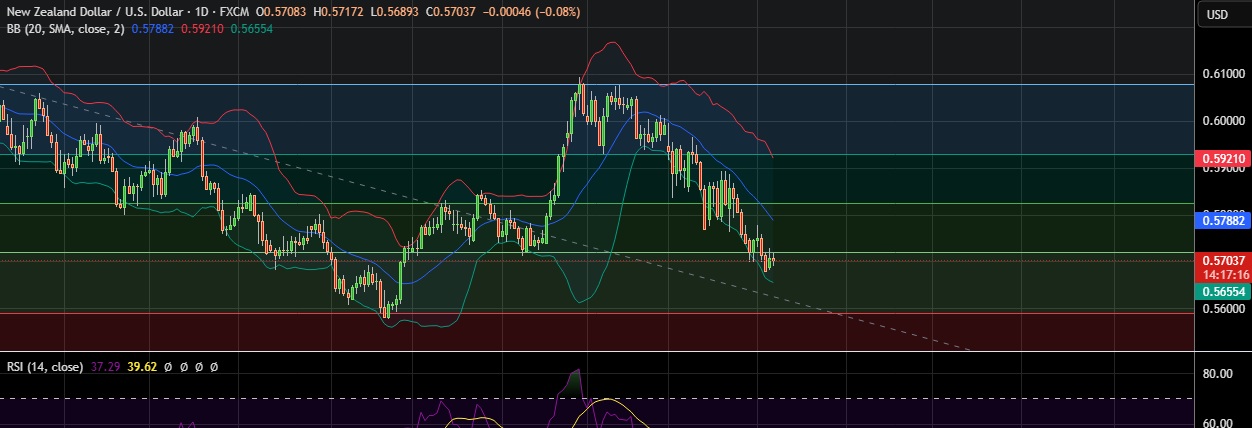
Task: Click the red 0.59210 price axis label
Action: [1222, 158]
